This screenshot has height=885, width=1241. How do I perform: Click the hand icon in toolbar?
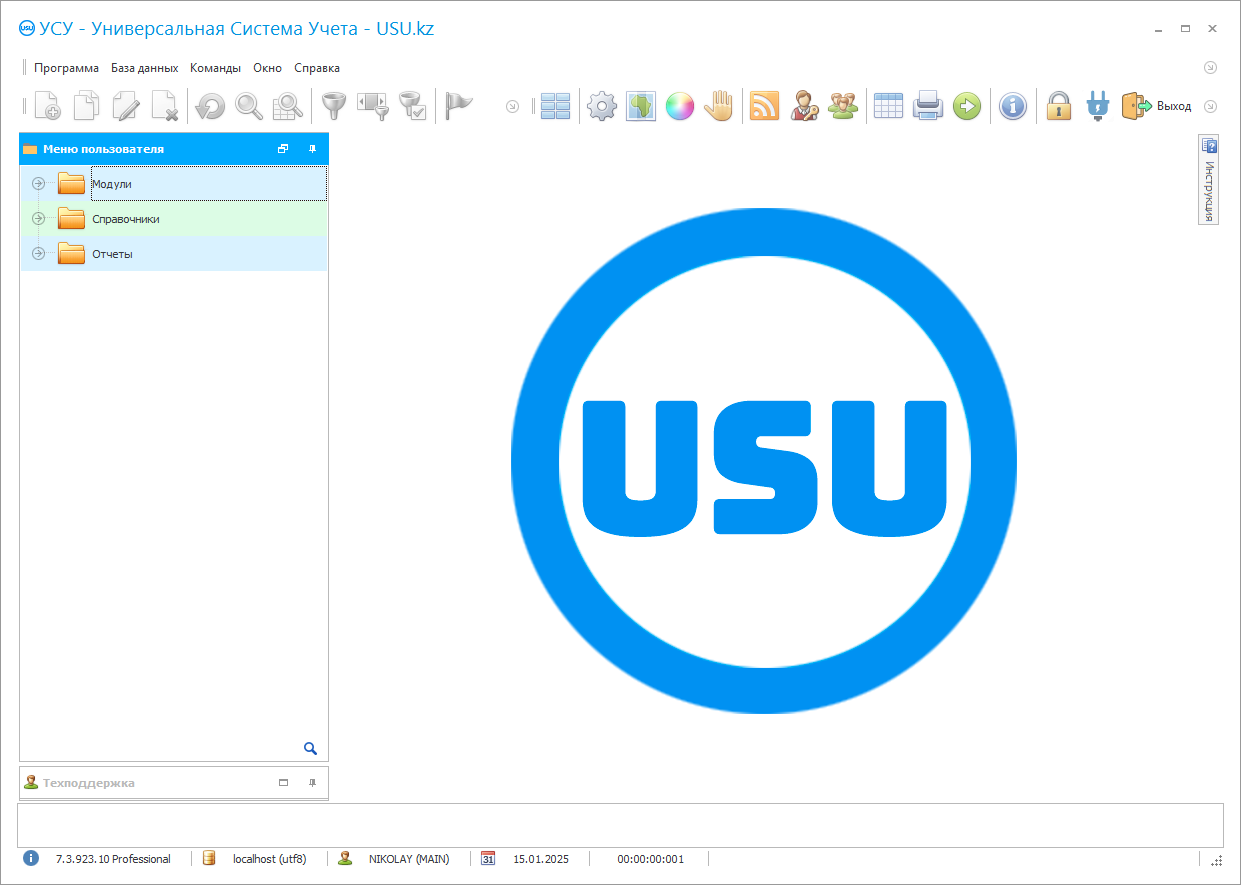pyautogui.click(x=718, y=106)
